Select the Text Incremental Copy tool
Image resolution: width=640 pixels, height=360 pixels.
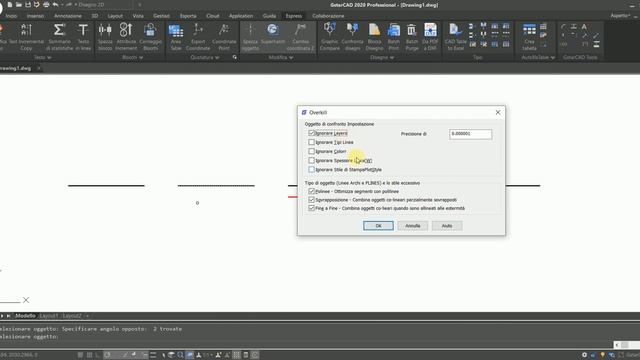point(26,37)
